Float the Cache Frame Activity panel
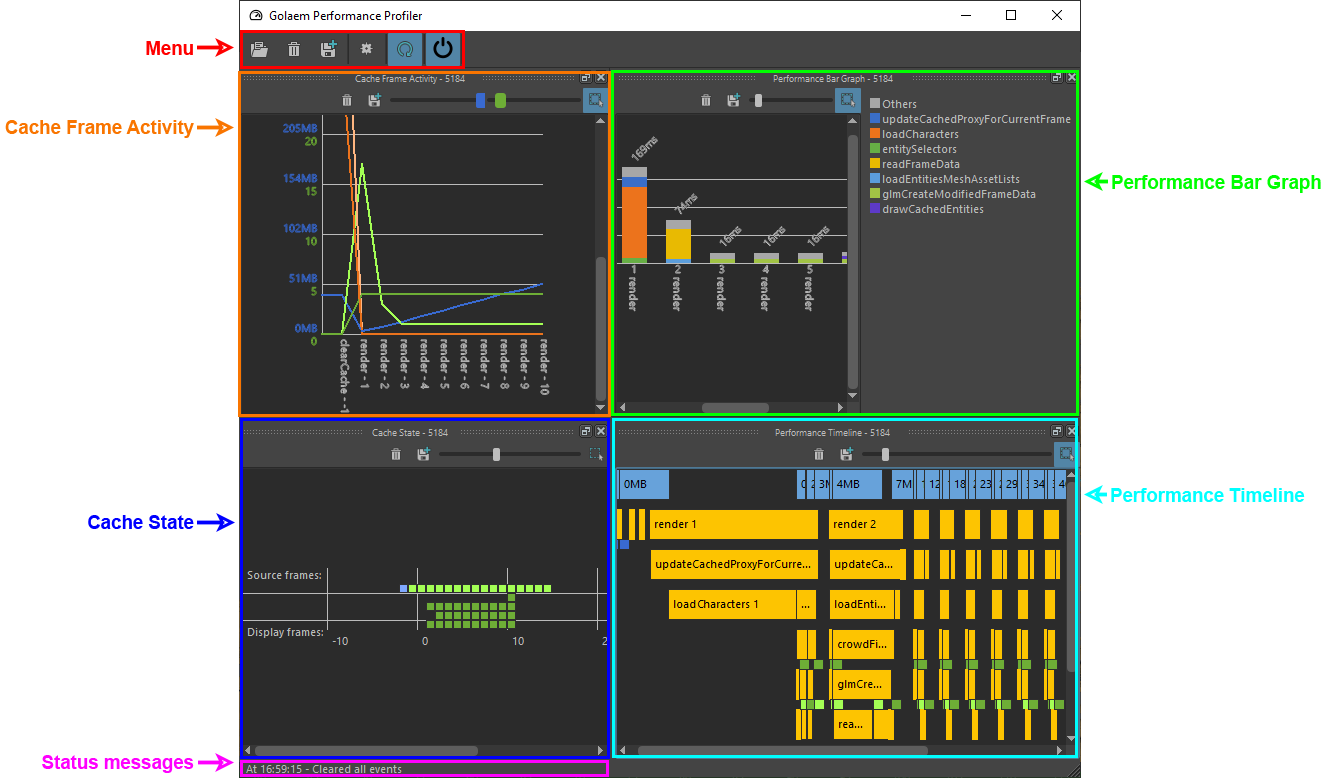The height and width of the screenshot is (778, 1343). point(587,77)
